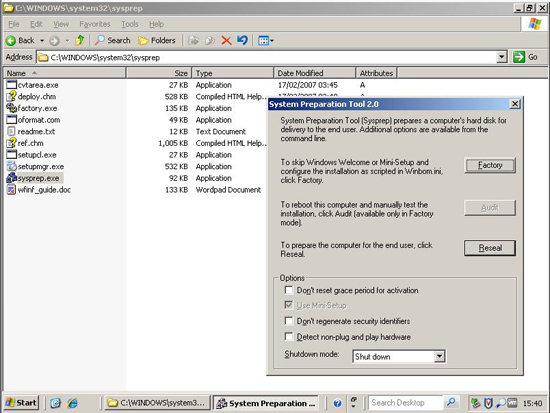Open the File menu
550x413 pixels.
coord(14,24)
